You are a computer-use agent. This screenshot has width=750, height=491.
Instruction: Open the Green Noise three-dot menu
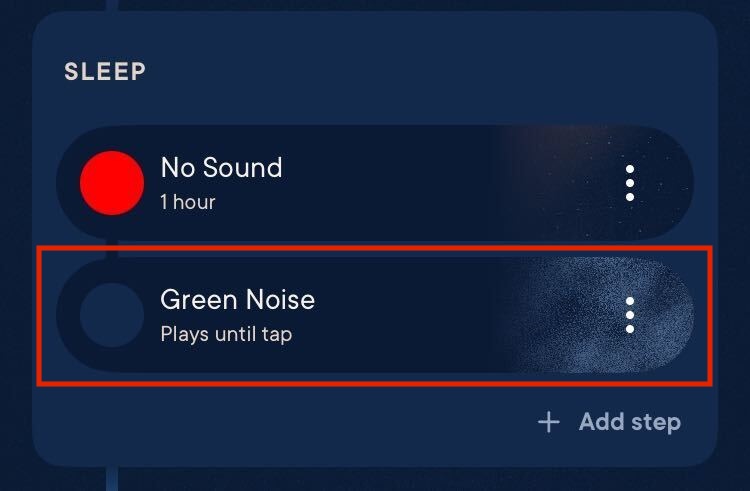(x=630, y=315)
